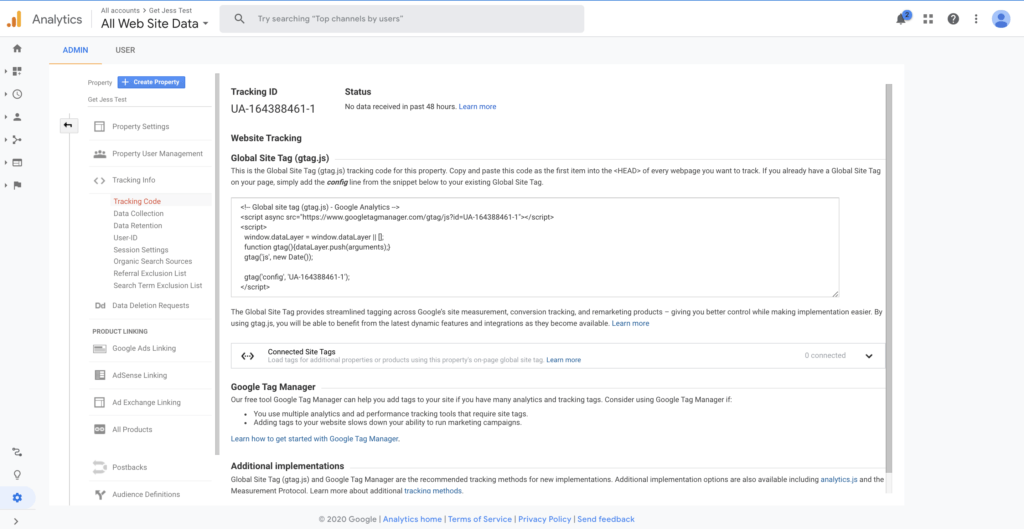Open the Terms of Service footer link

click(x=480, y=519)
